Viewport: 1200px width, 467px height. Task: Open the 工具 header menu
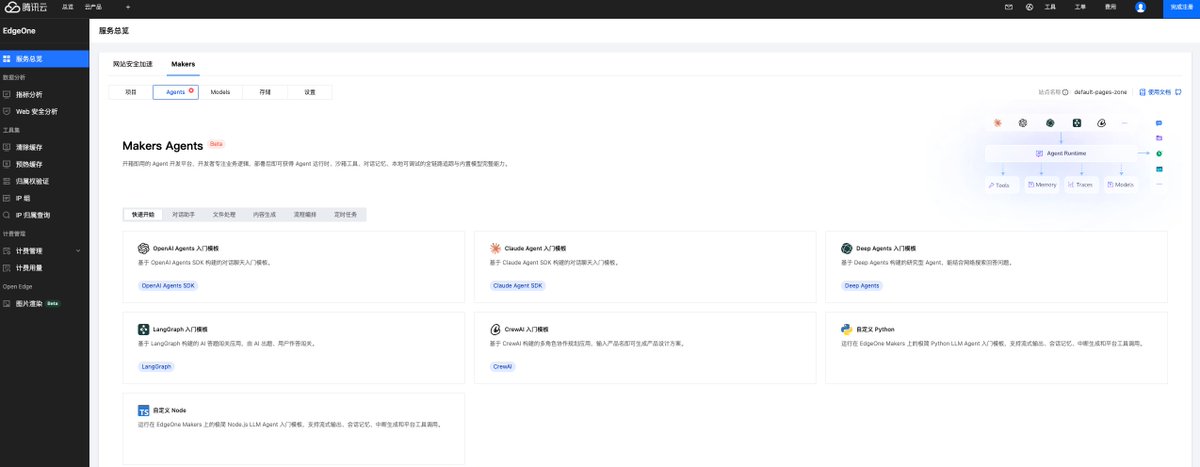tap(1050, 7)
